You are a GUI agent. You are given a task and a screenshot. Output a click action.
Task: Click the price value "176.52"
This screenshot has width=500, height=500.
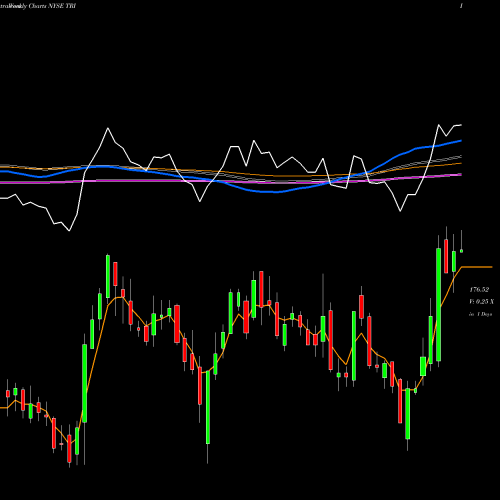tap(479, 290)
